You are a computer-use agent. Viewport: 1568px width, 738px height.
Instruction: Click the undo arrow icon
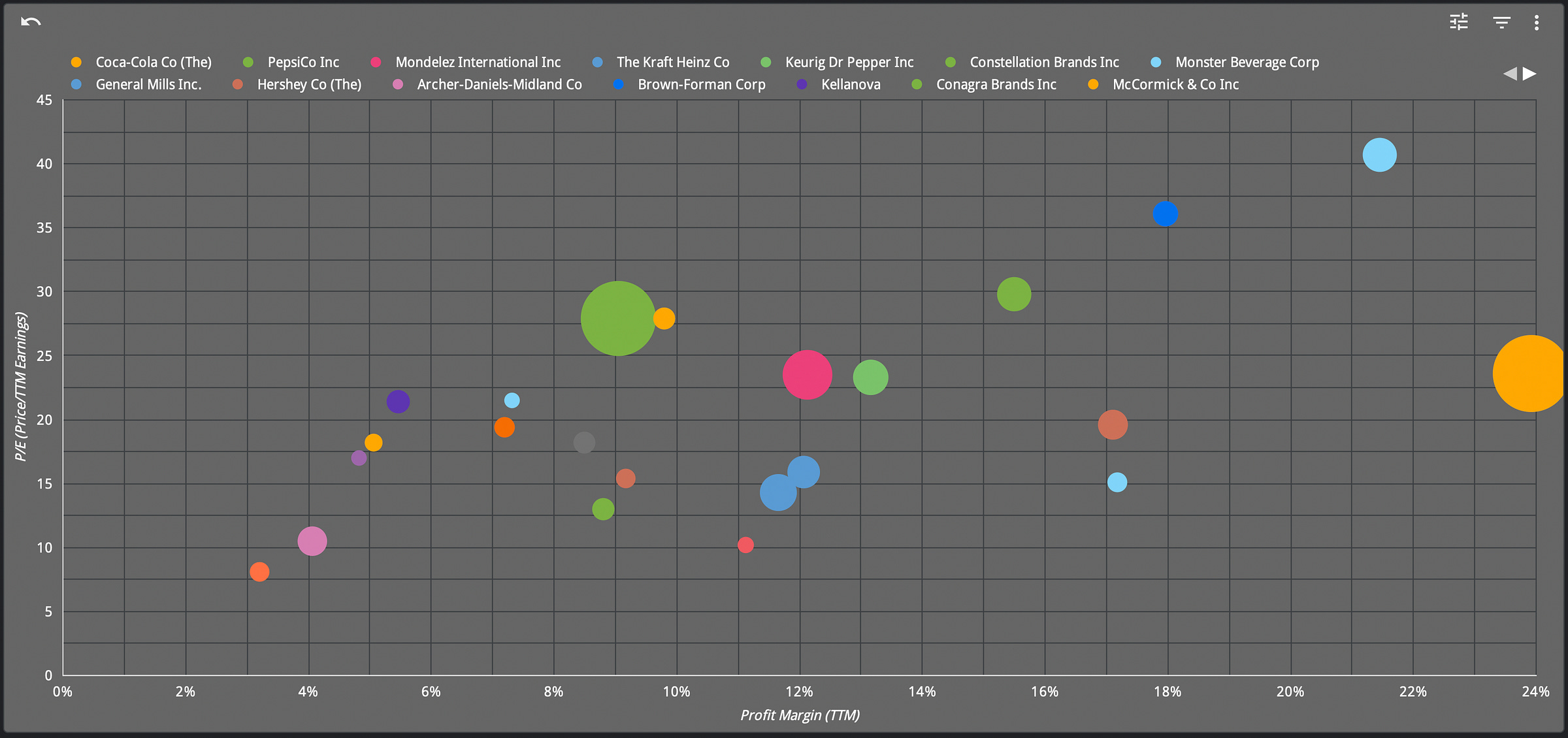tap(31, 22)
